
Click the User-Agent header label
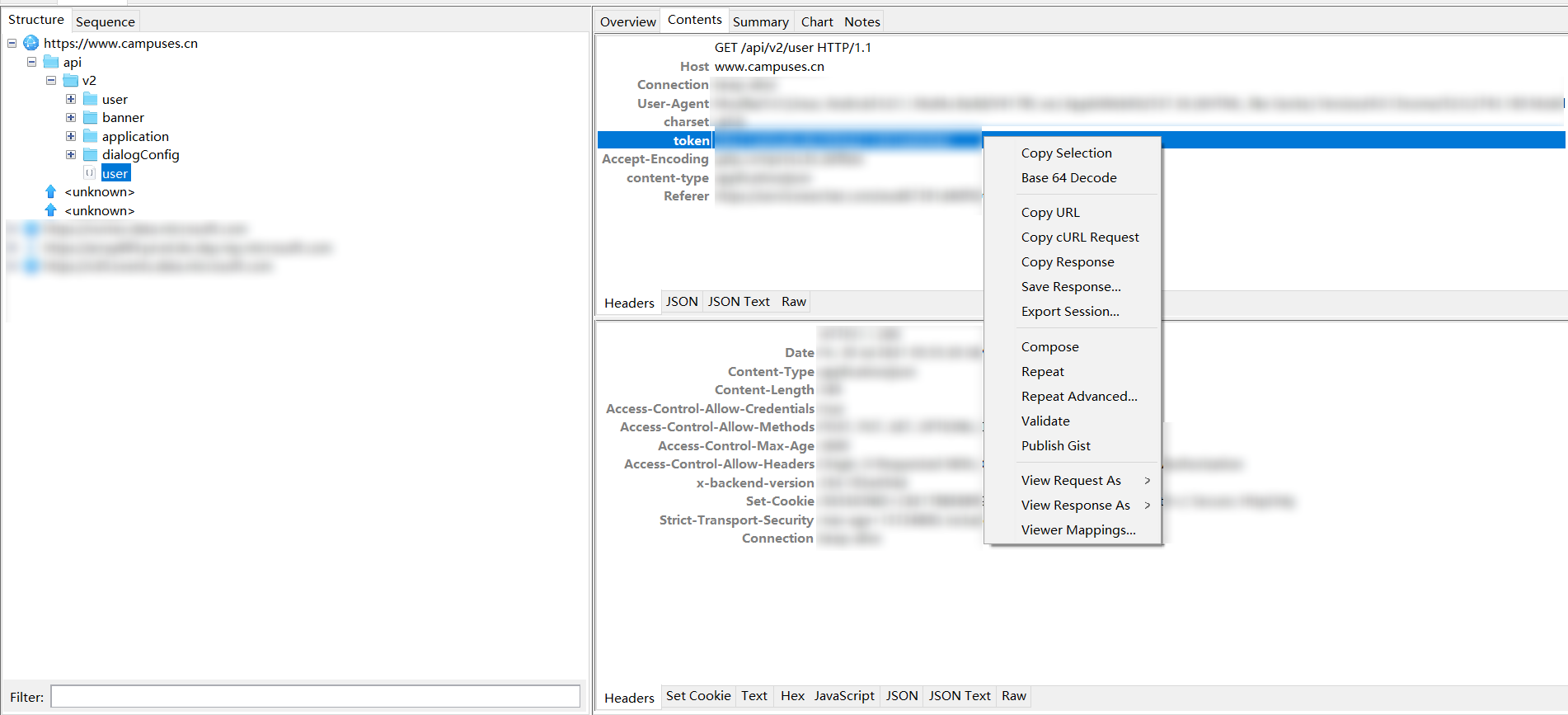pyautogui.click(x=673, y=103)
